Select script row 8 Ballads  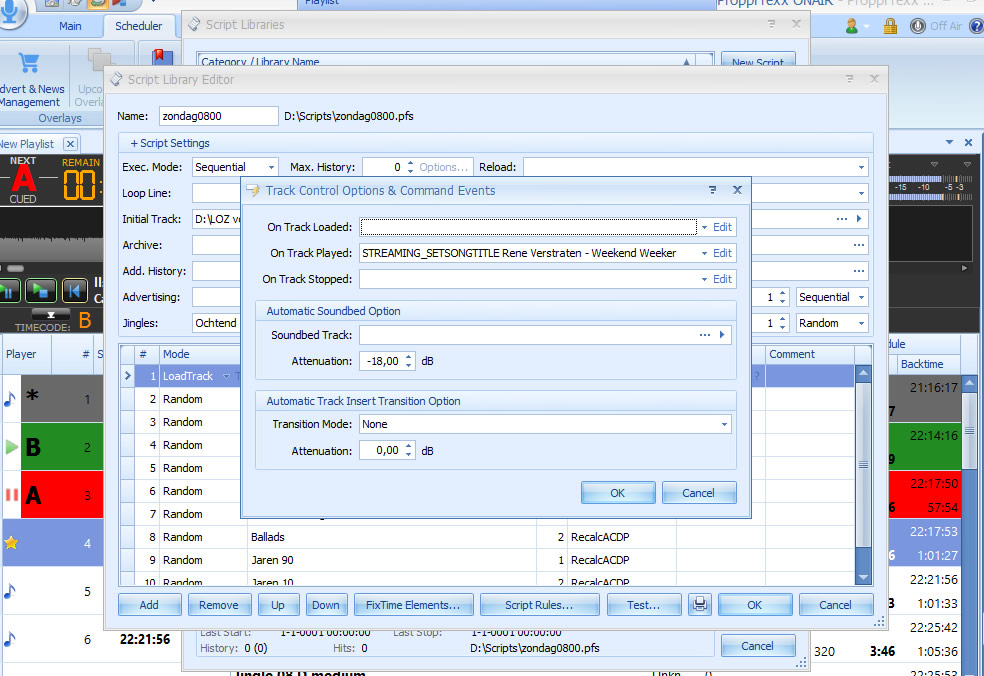coord(486,537)
